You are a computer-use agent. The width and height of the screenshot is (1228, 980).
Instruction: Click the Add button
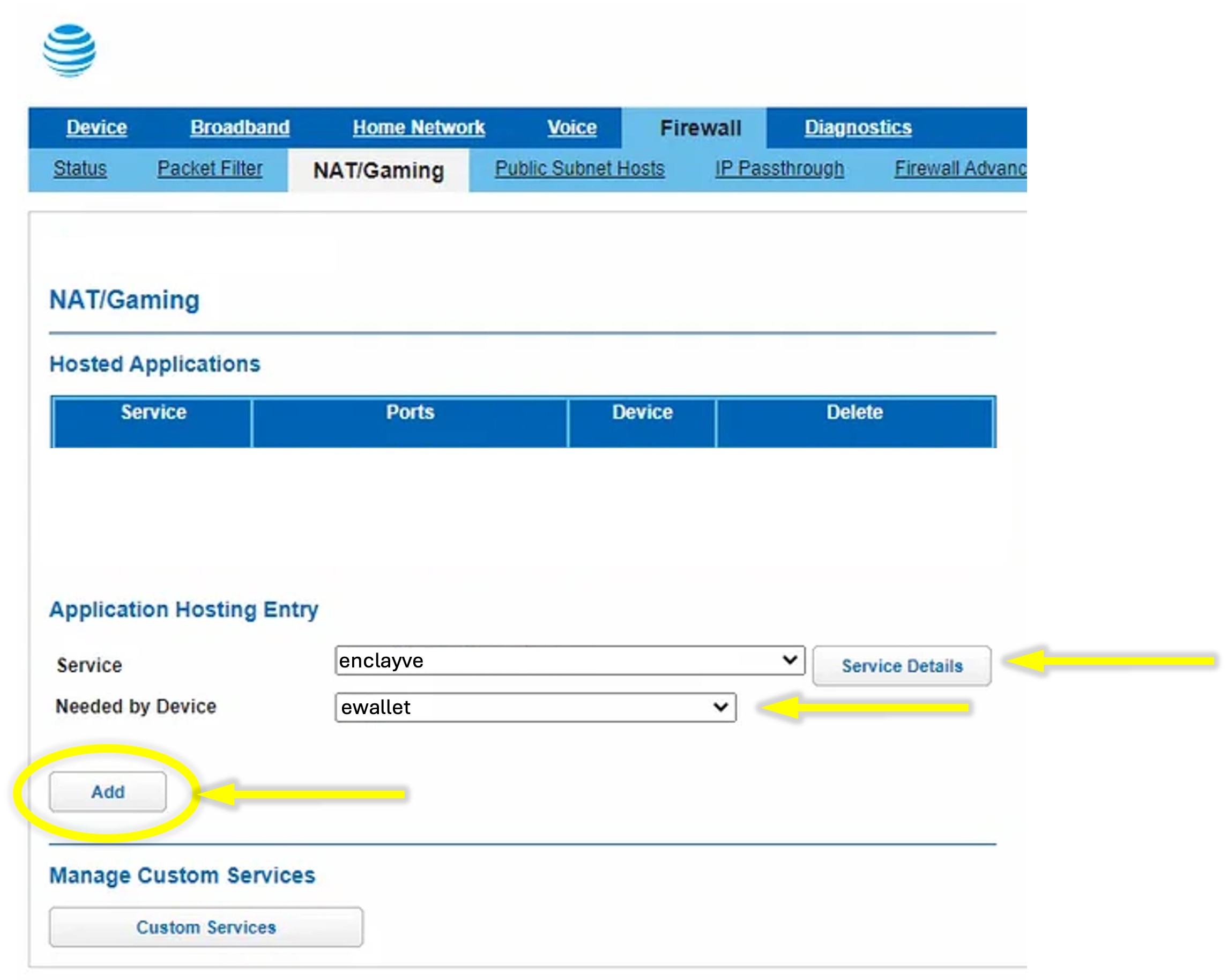point(108,791)
